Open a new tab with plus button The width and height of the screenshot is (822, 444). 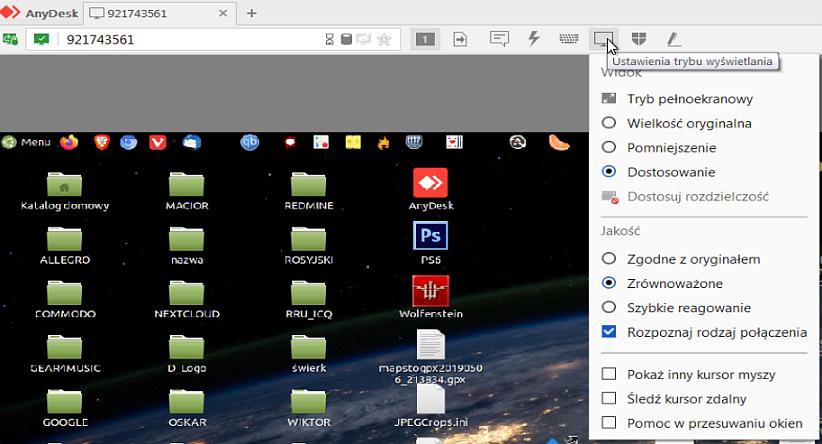[x=252, y=14]
